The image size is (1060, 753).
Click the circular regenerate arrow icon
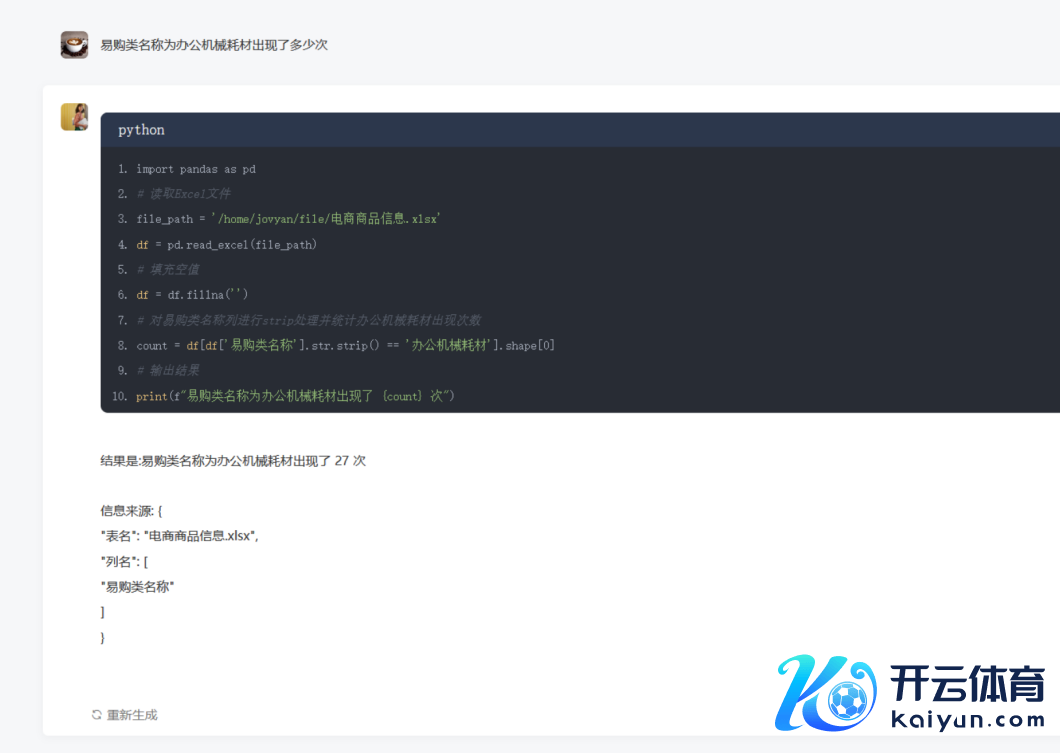(97, 715)
